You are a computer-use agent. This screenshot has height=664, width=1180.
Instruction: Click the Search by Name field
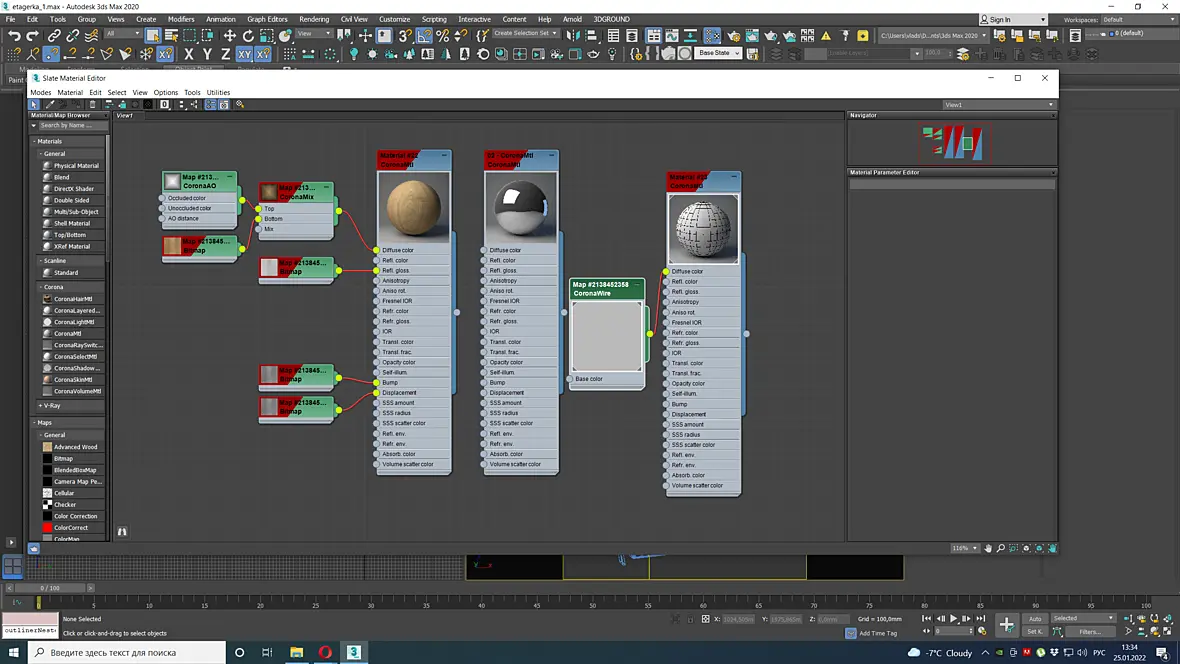click(x=71, y=126)
